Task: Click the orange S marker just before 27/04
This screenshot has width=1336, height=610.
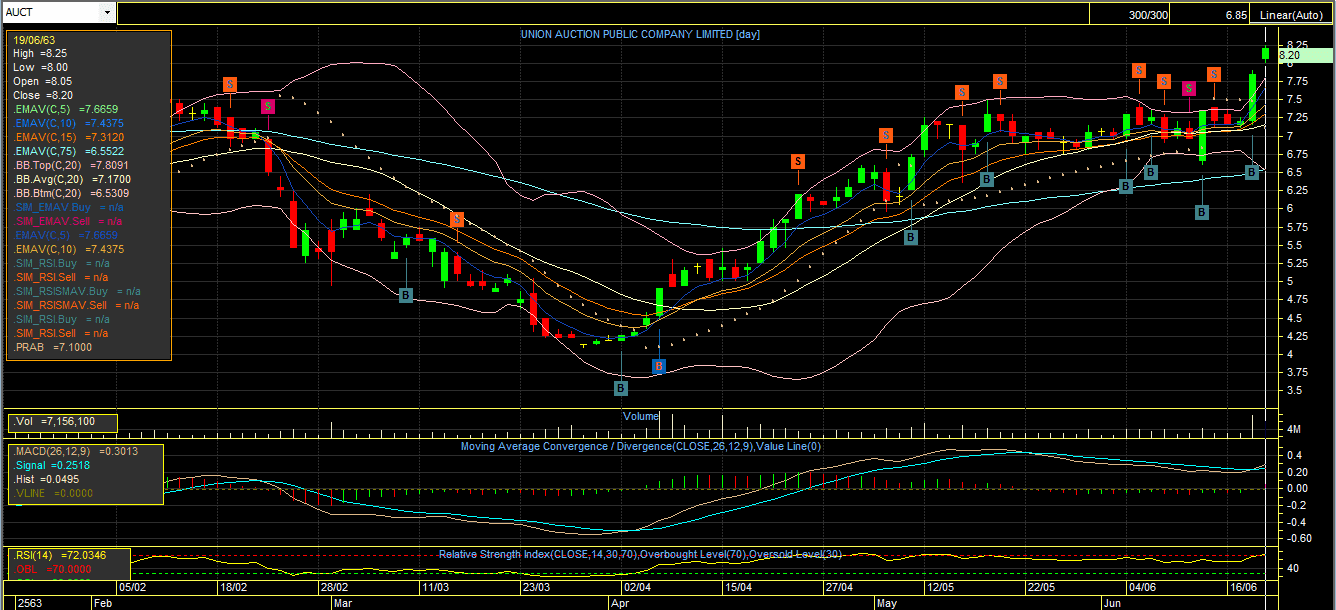Action: pos(798,161)
